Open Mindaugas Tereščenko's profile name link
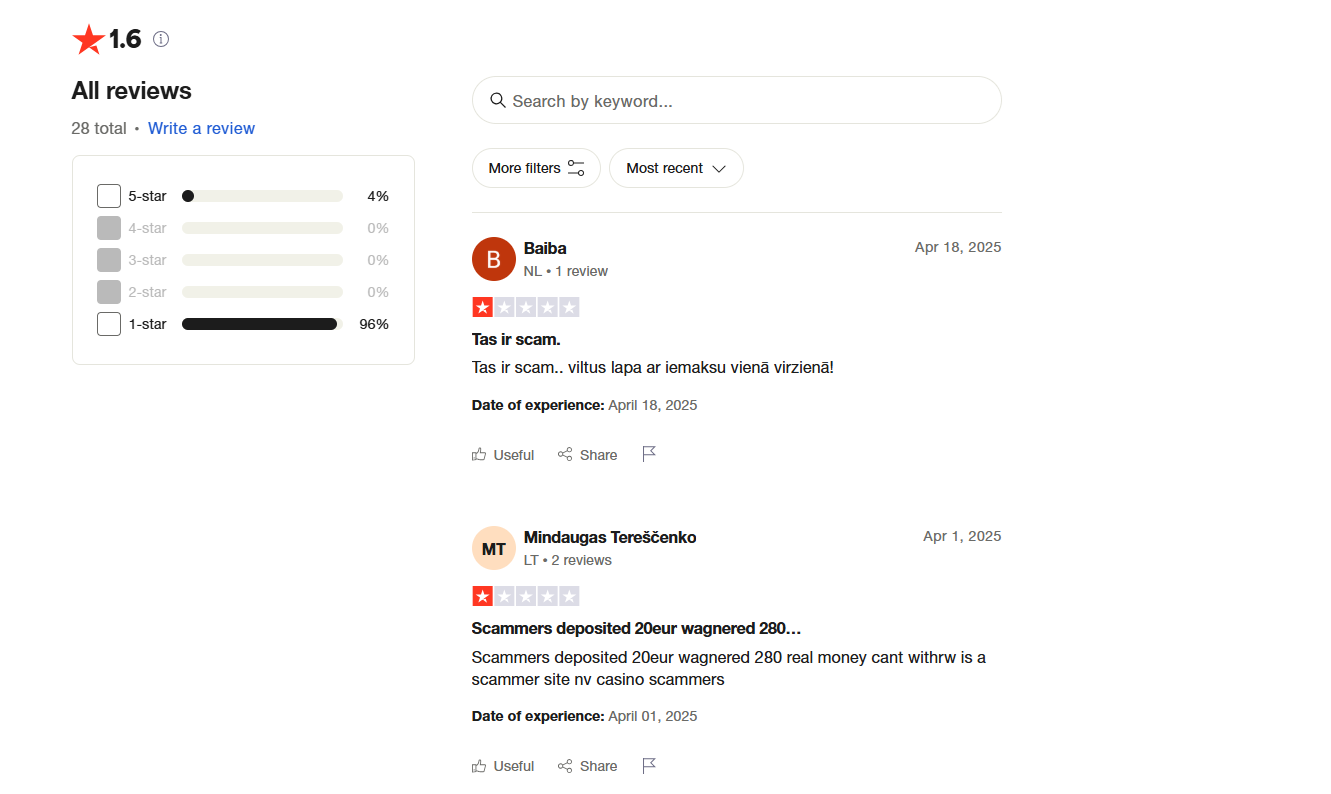The height and width of the screenshot is (794, 1331). click(610, 537)
